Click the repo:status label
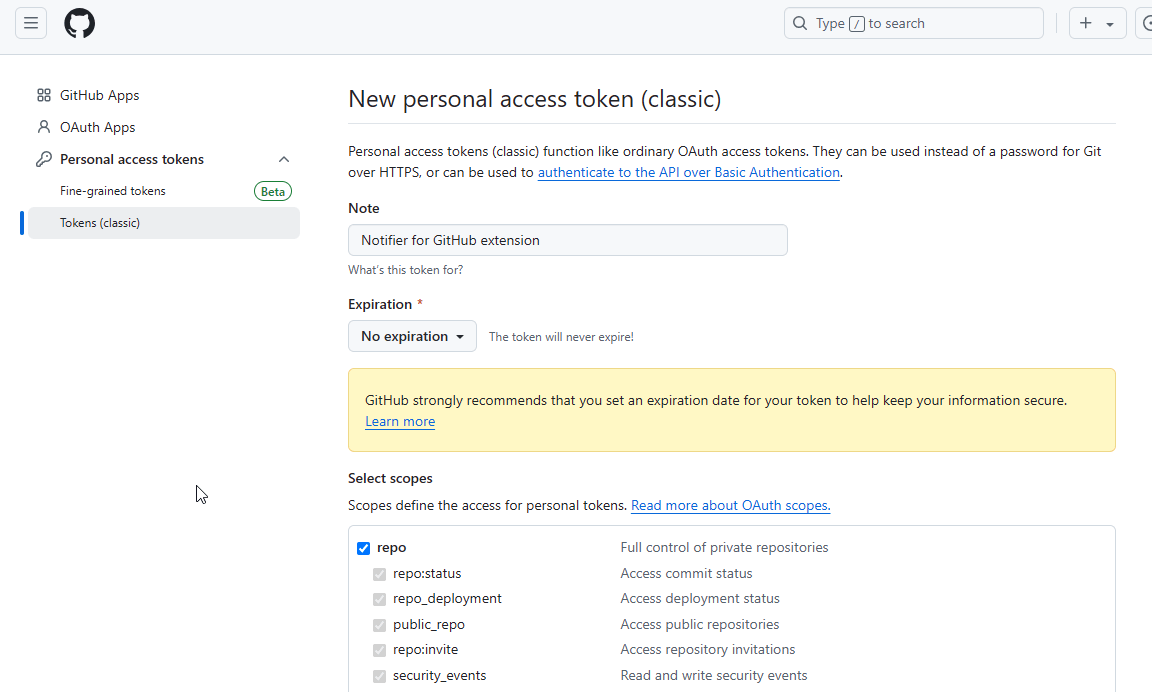The height and width of the screenshot is (692, 1152). (x=427, y=574)
